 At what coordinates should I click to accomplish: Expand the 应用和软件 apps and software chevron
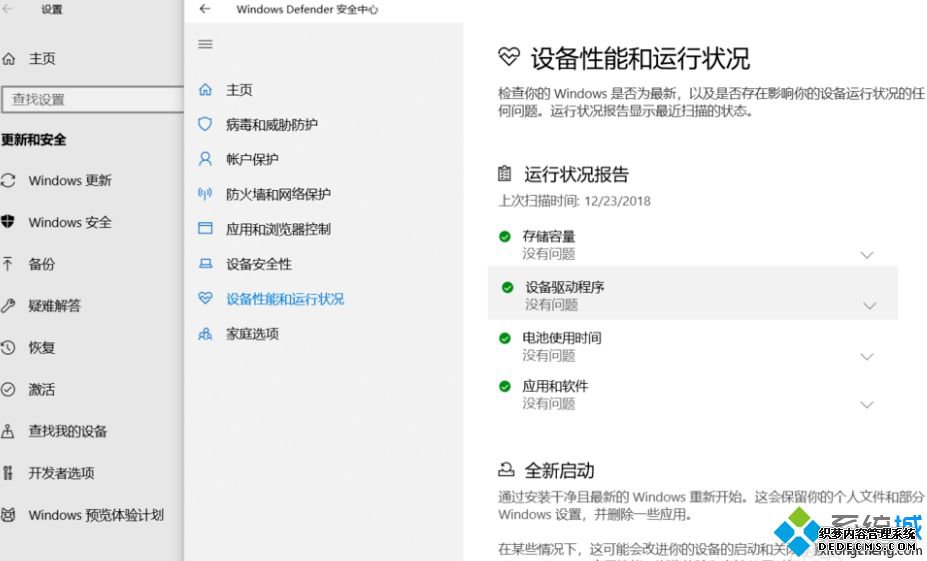(867, 405)
